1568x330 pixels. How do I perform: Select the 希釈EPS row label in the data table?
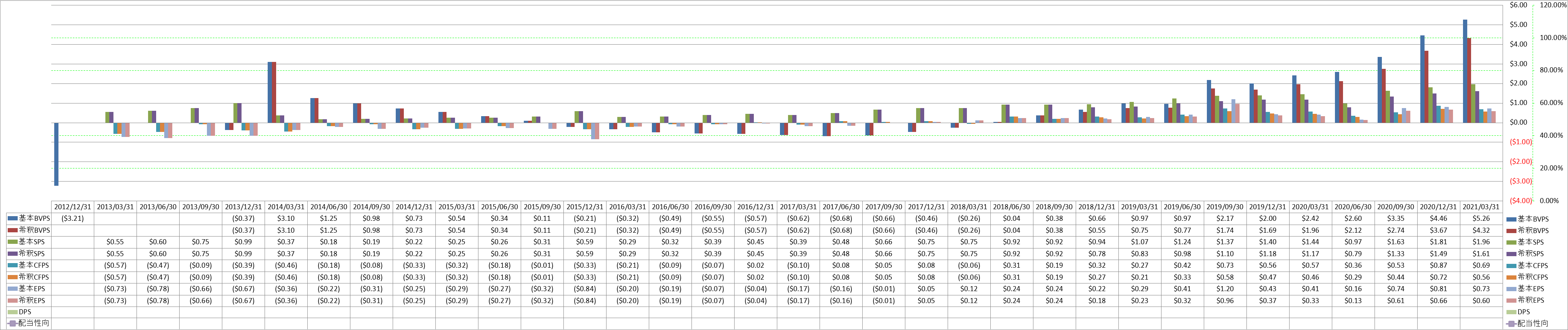(32, 300)
